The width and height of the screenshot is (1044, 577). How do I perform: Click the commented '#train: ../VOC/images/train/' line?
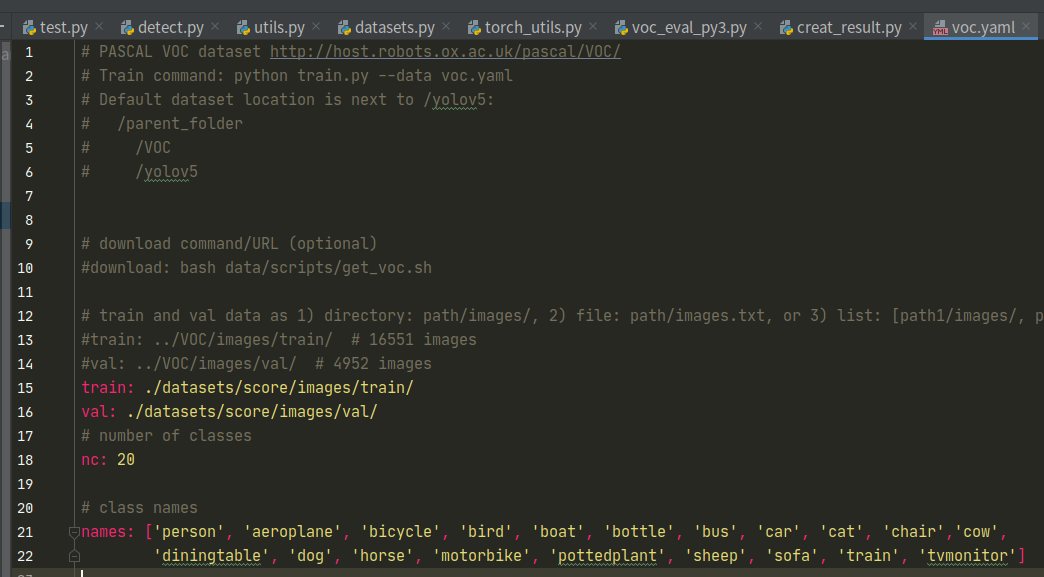279,339
